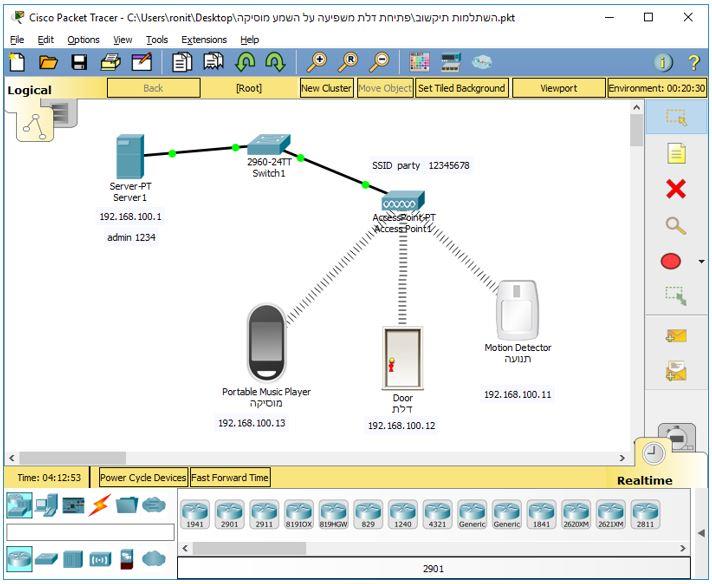712x584 pixels.
Task: Open the Extensions menu
Action: coord(204,40)
